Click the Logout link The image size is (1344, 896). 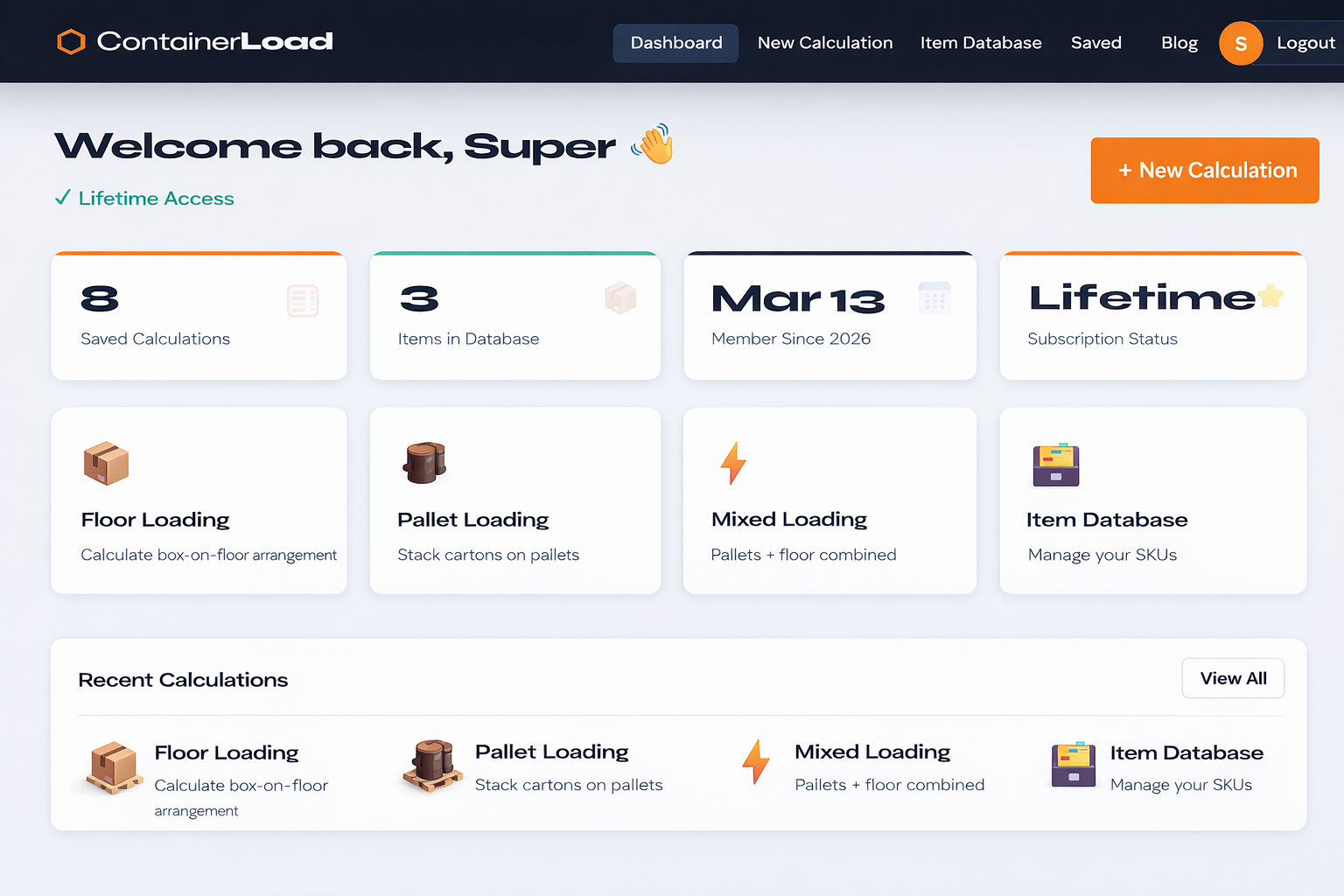(1305, 42)
